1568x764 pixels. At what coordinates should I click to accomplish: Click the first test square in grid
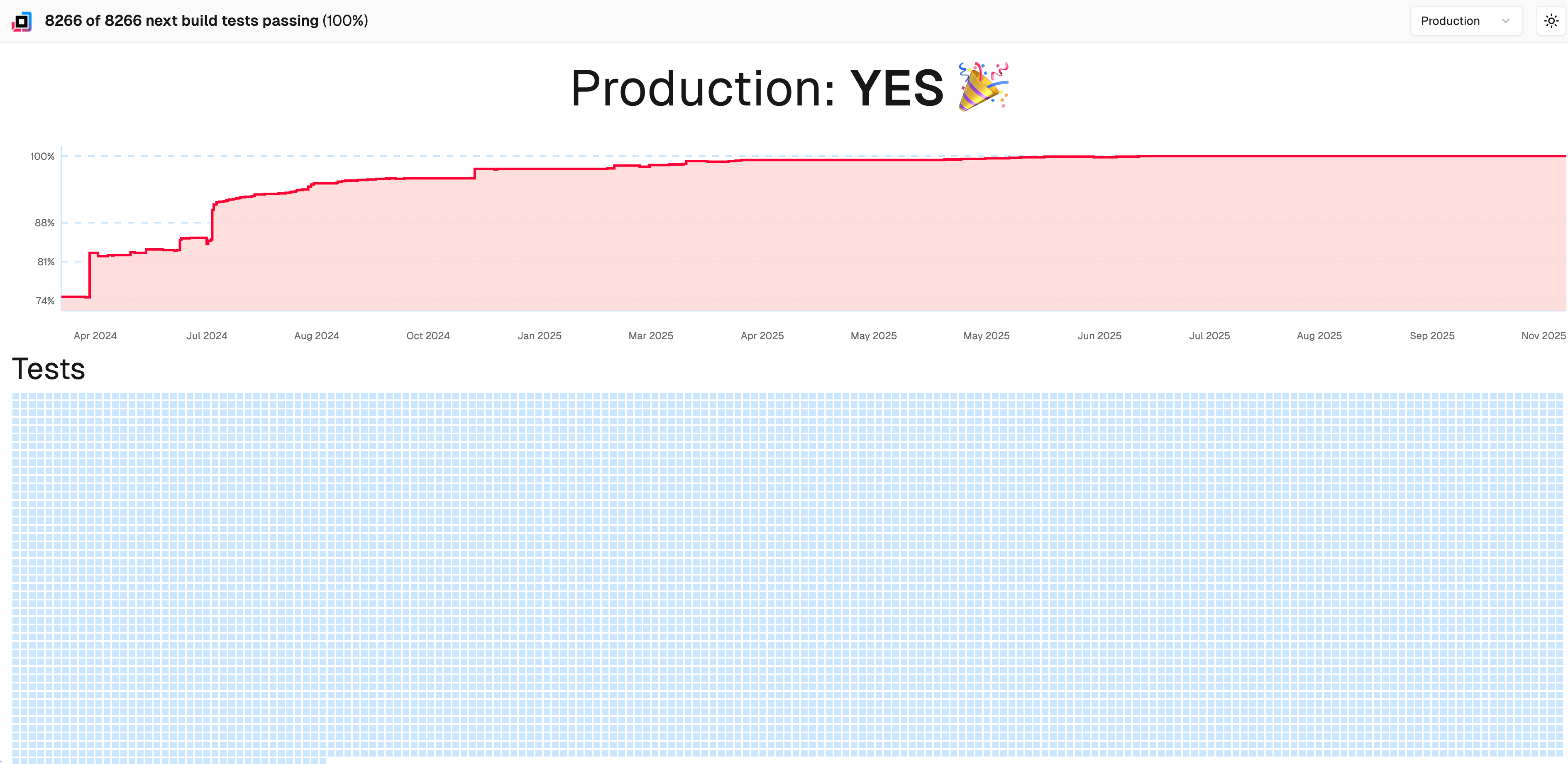16,396
